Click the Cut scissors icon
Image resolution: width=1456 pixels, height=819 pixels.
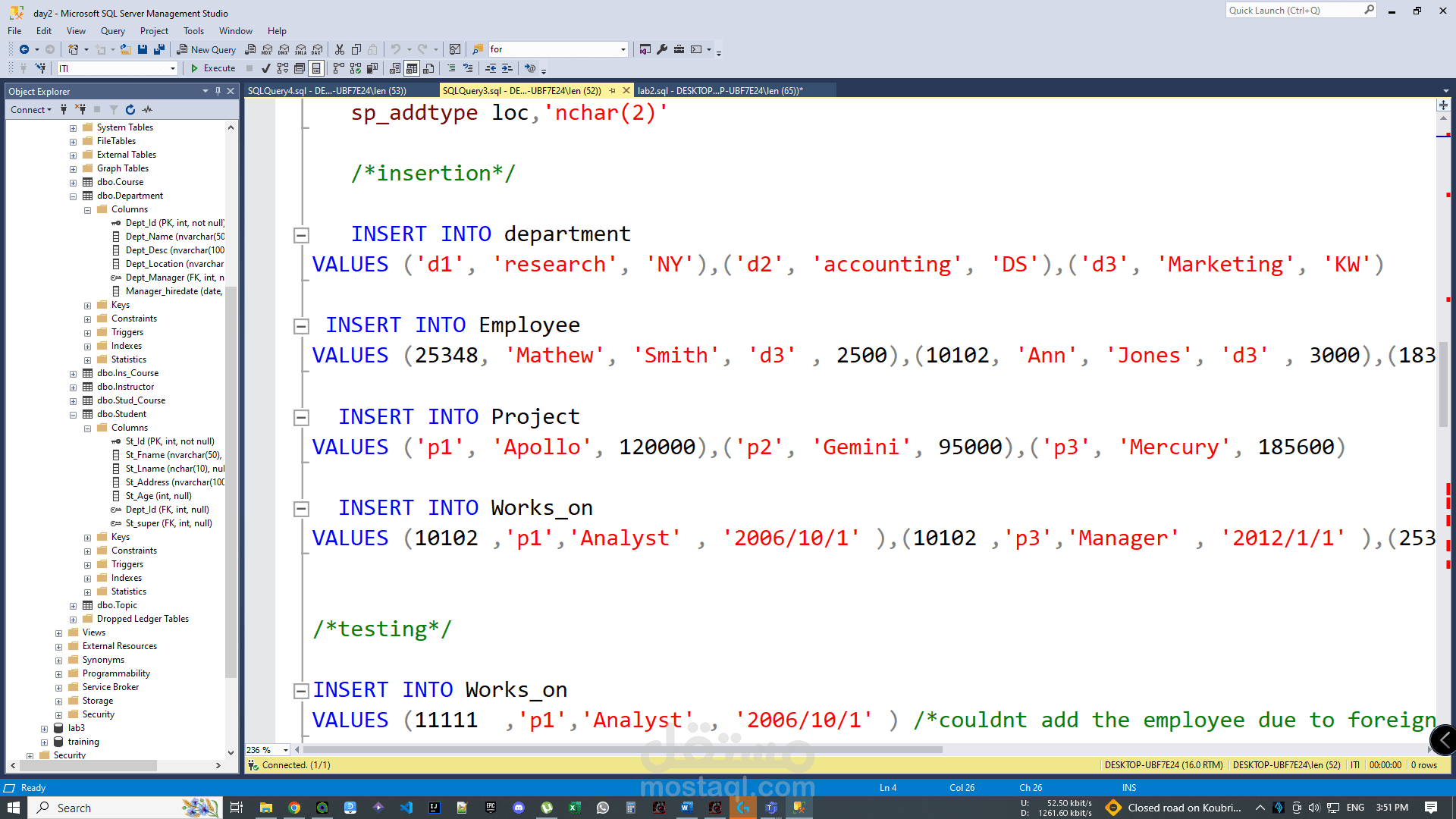coord(340,49)
